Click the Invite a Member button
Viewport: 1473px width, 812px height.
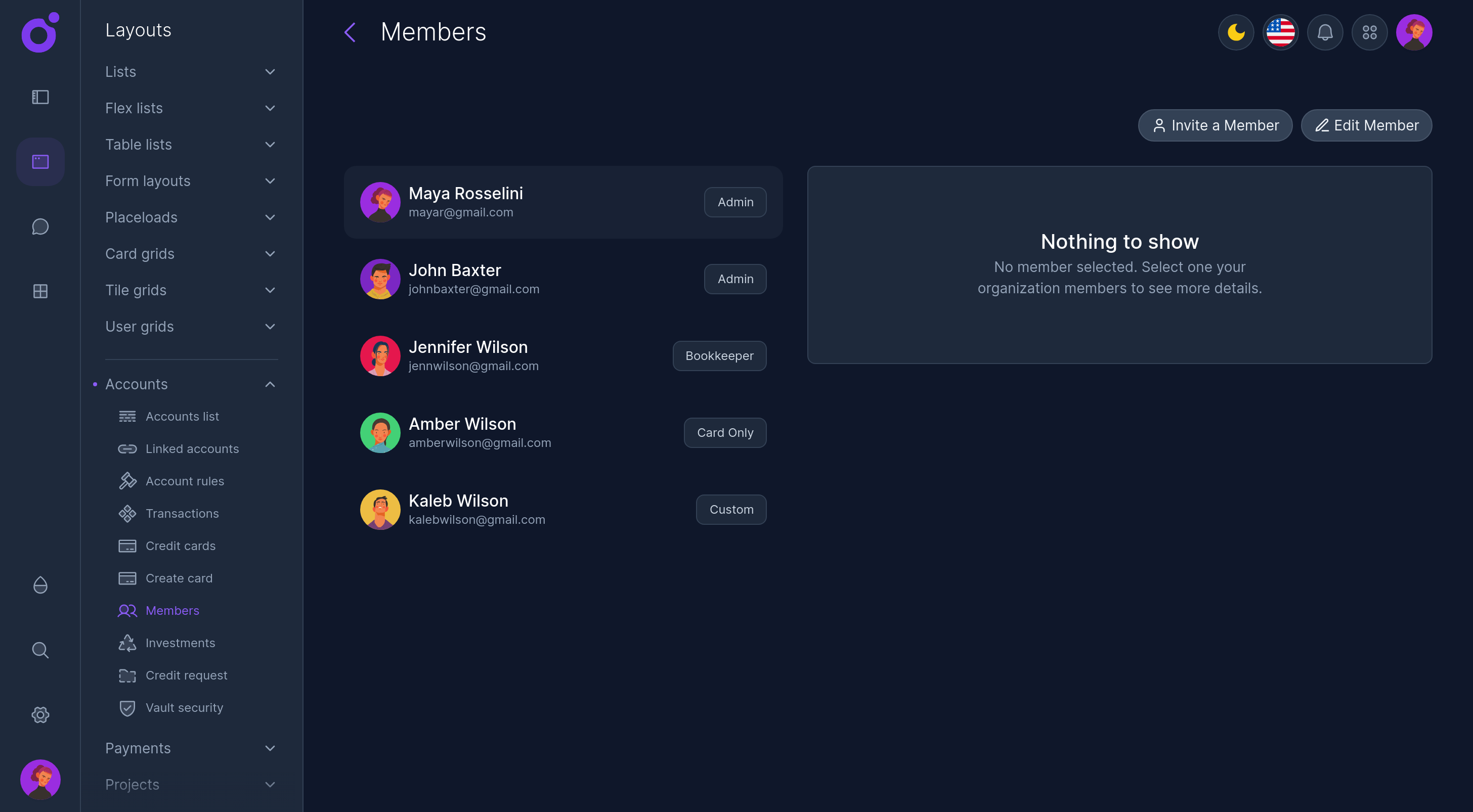1215,125
